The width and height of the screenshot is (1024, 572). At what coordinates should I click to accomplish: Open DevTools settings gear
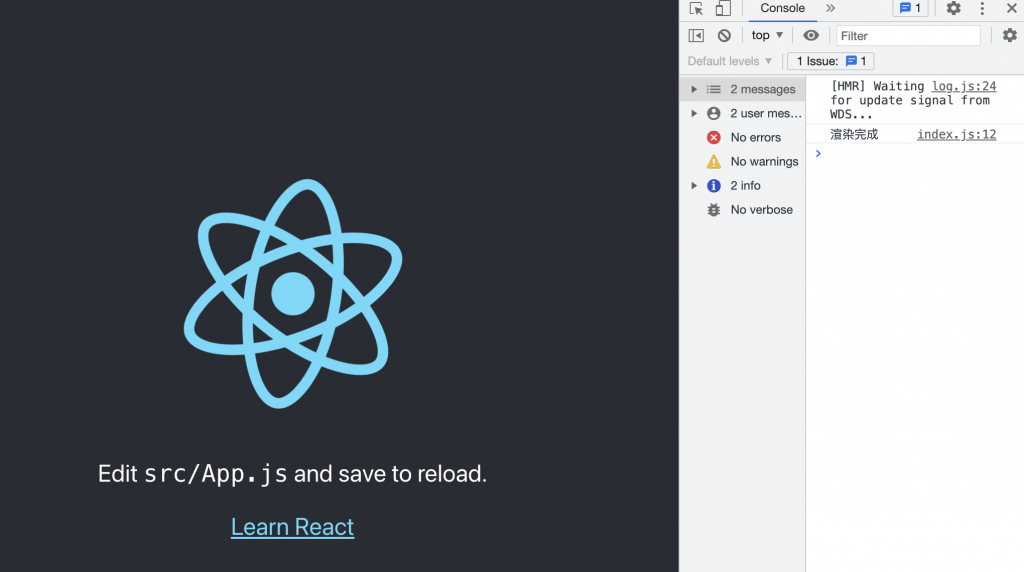pyautogui.click(x=953, y=8)
